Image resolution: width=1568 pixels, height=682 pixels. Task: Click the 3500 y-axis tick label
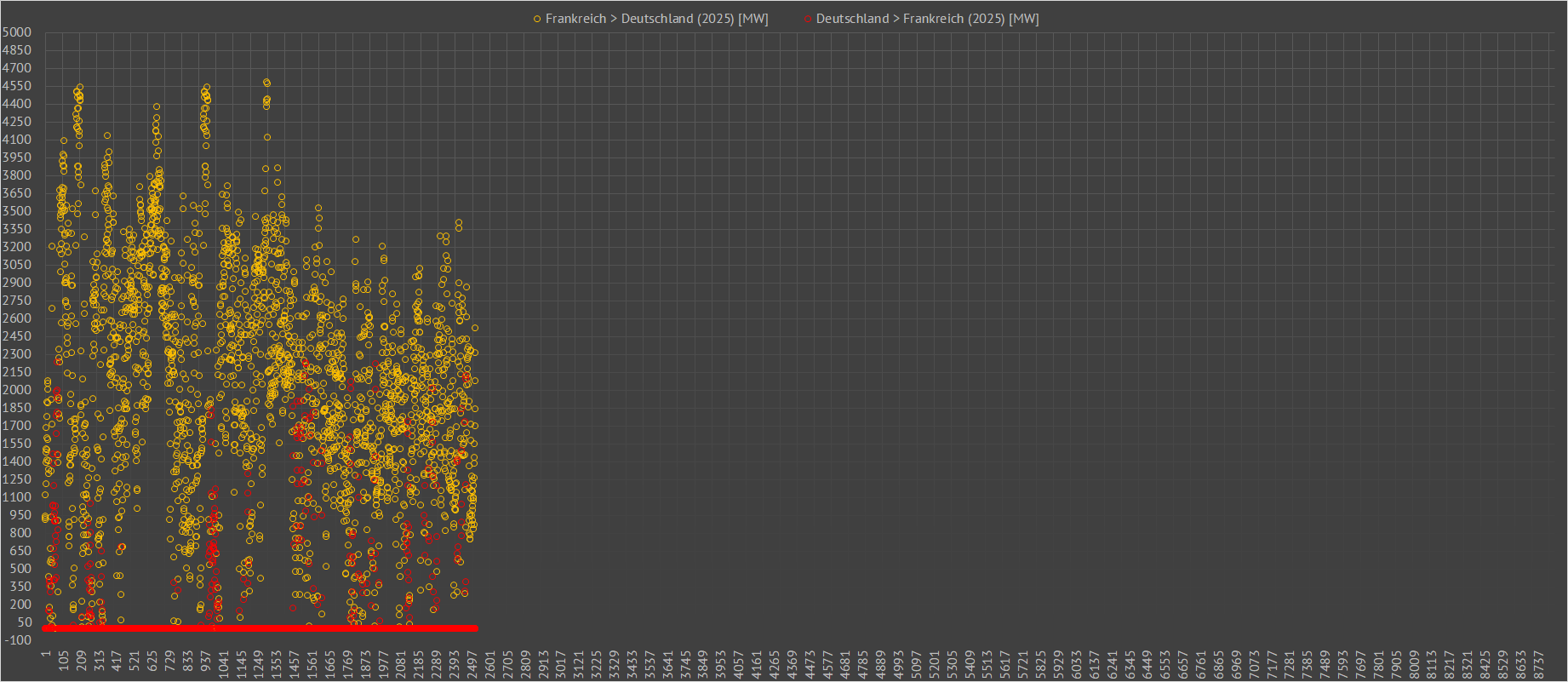[x=17, y=211]
